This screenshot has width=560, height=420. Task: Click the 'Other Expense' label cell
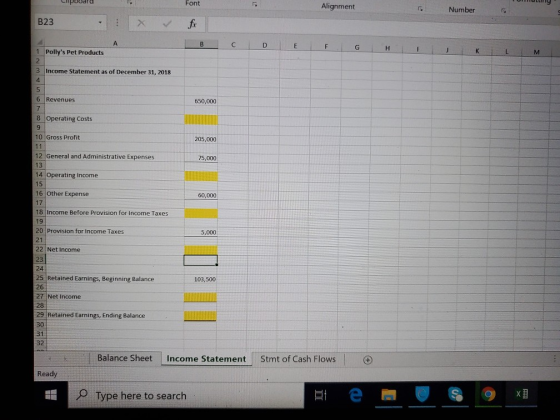coord(114,194)
